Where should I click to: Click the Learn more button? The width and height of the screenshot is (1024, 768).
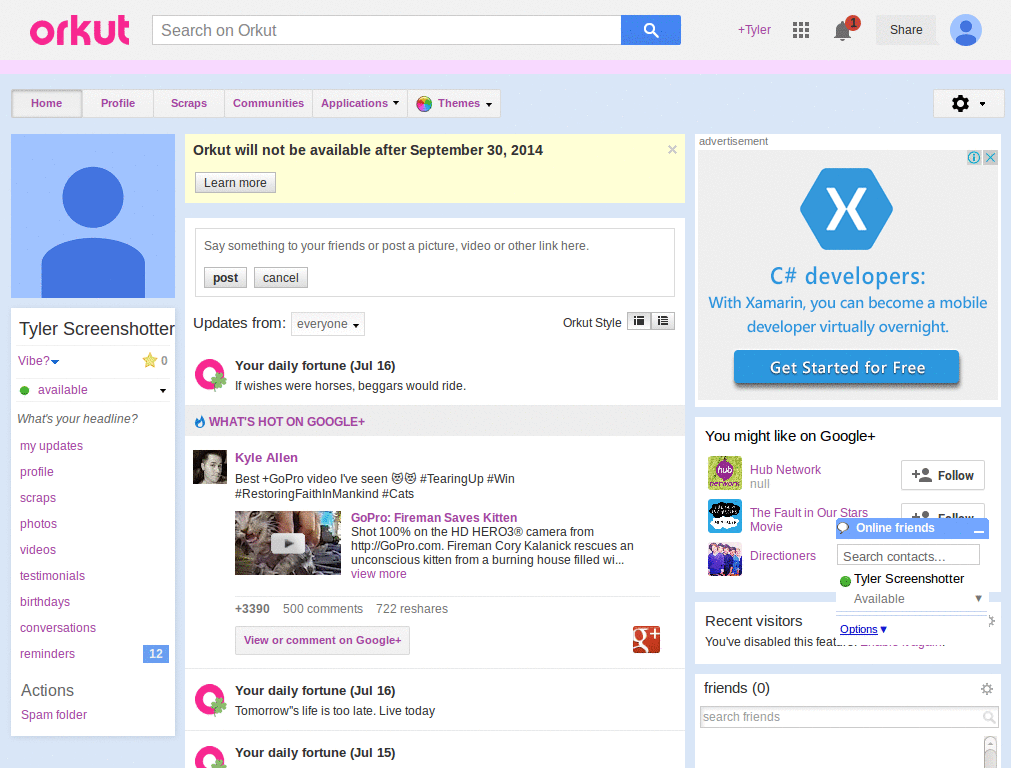pyautogui.click(x=235, y=183)
